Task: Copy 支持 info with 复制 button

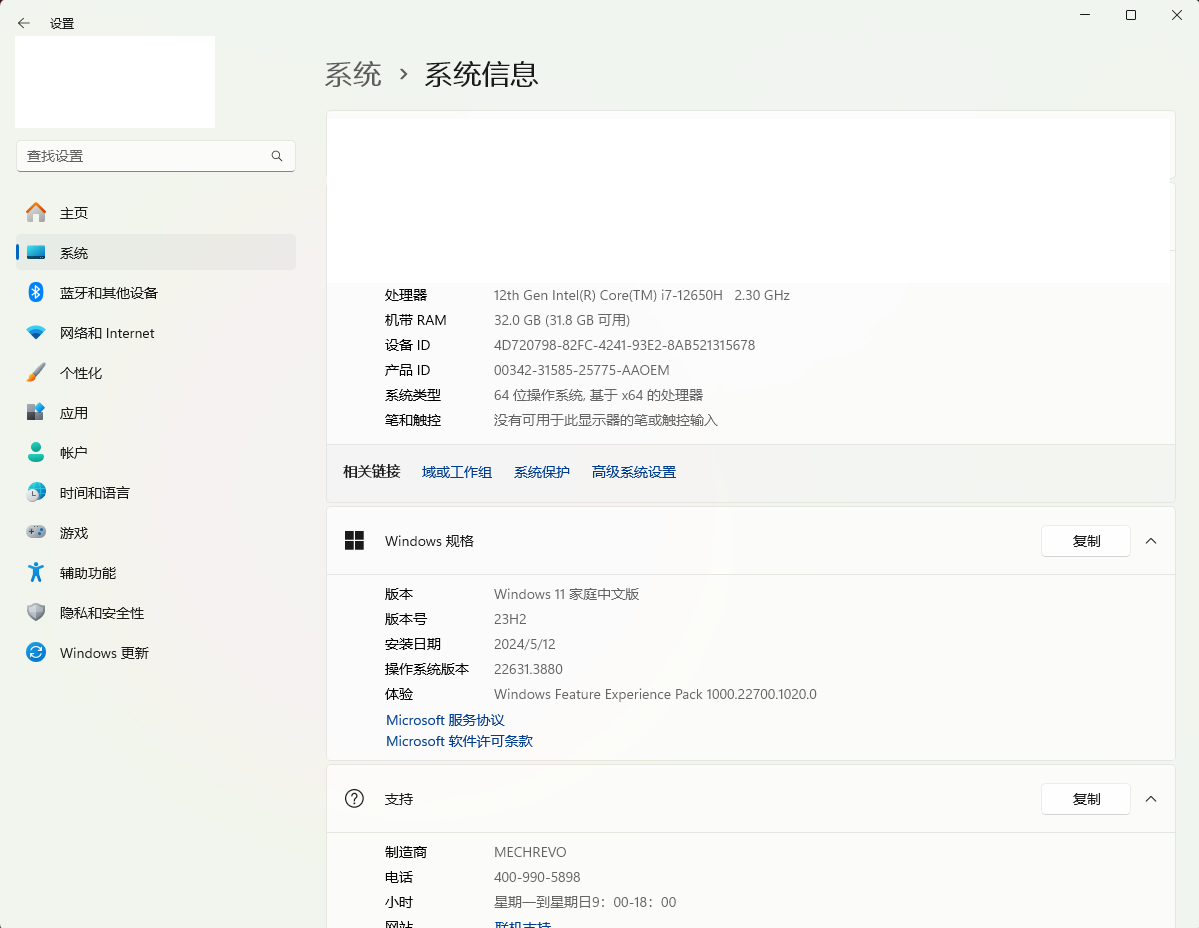Action: point(1086,798)
